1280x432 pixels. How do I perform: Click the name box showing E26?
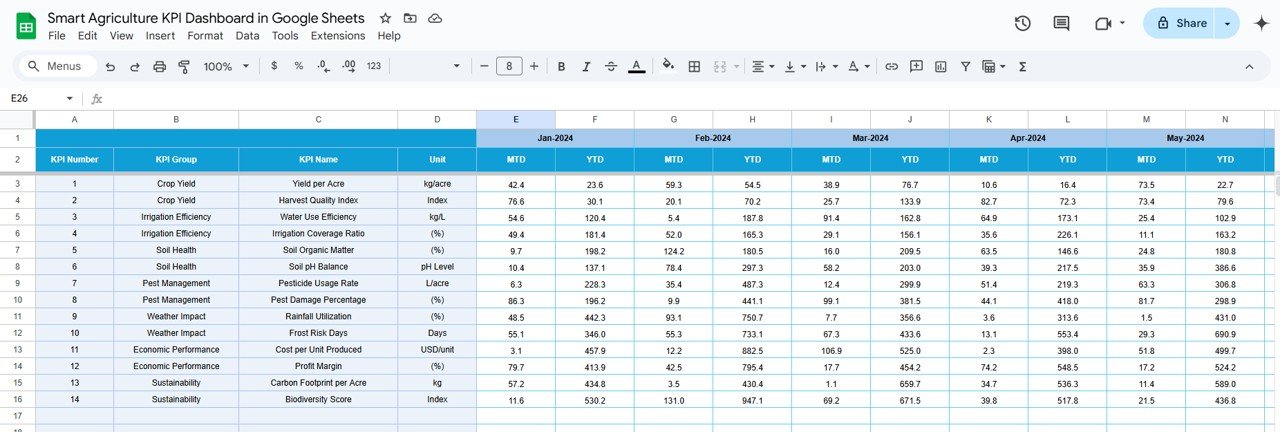coord(42,98)
